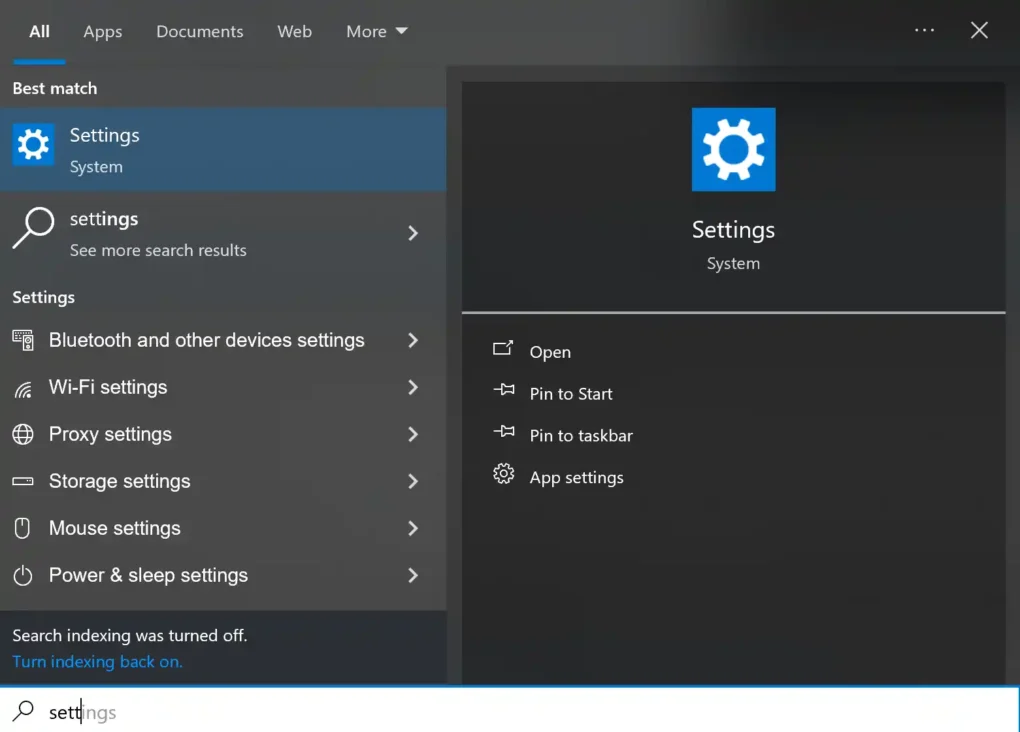Open the three-dots options menu
Viewport: 1020px width, 732px height.
click(924, 30)
